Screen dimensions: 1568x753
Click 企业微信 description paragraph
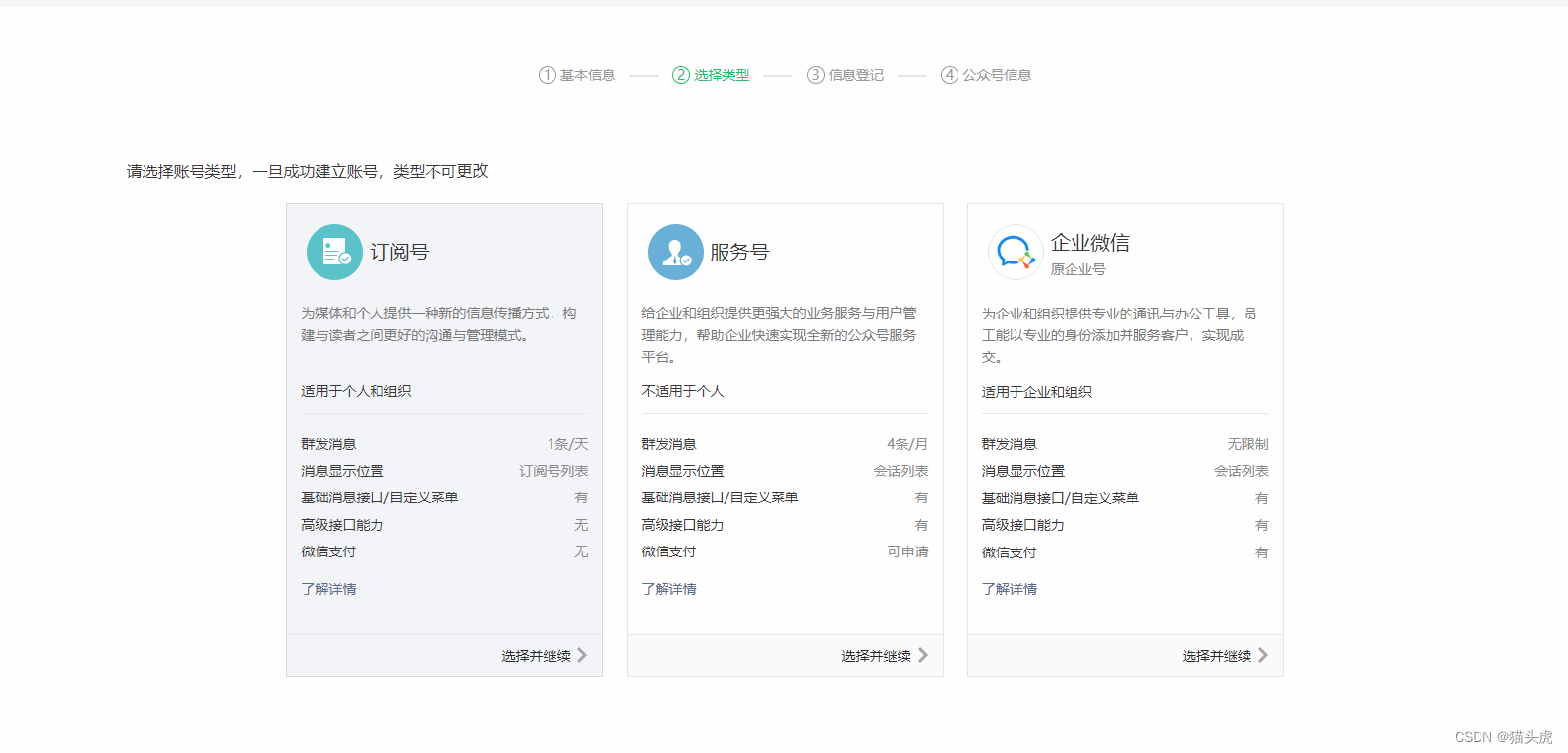point(1120,335)
